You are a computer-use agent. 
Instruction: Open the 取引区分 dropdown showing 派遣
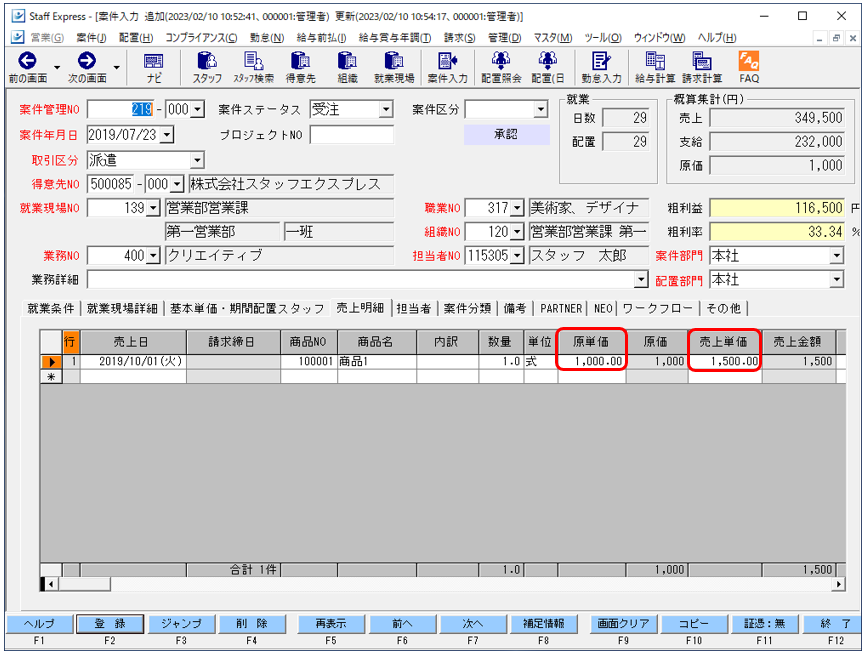coord(197,160)
